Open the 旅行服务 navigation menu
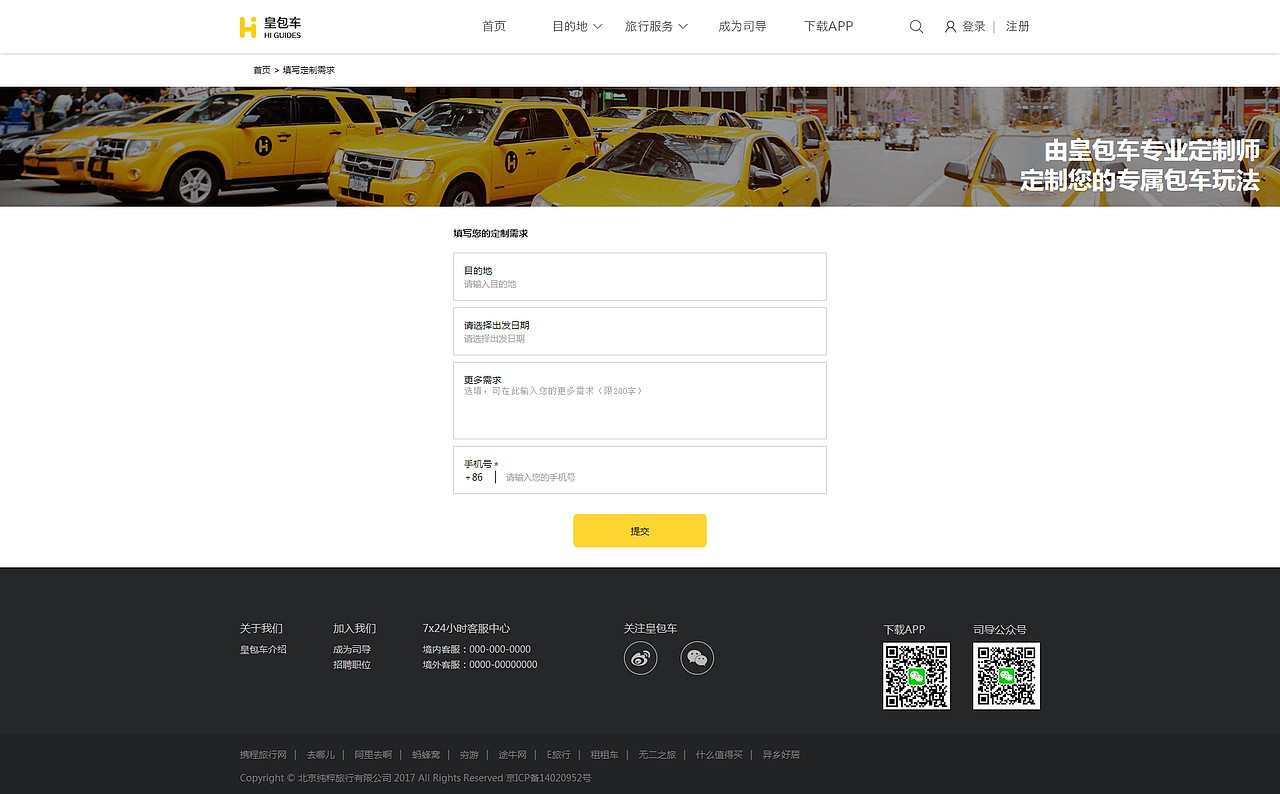 coord(649,27)
